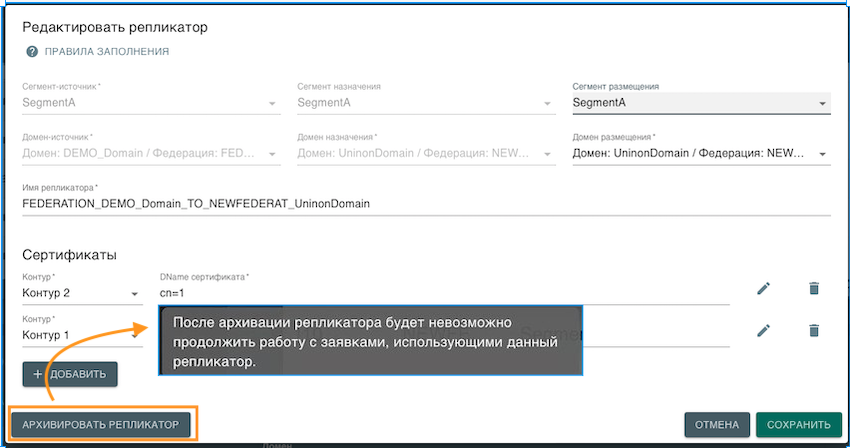Viewport: 850px width, 448px height.
Task: Click the Имя репликатора input field
Action: tap(425, 204)
